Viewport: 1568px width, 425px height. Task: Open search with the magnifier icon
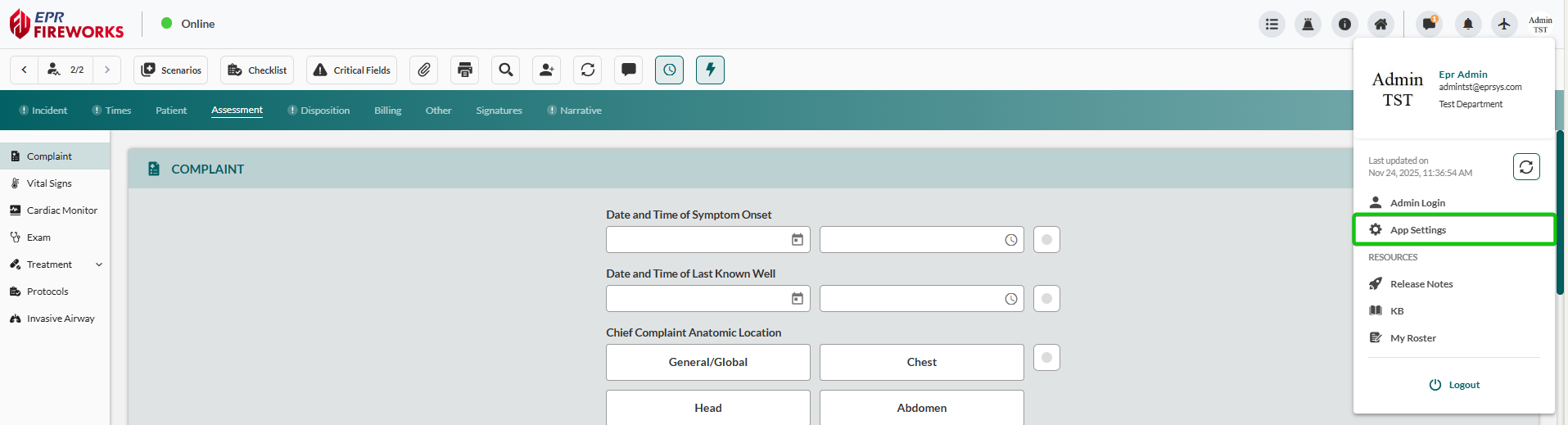[x=506, y=70]
